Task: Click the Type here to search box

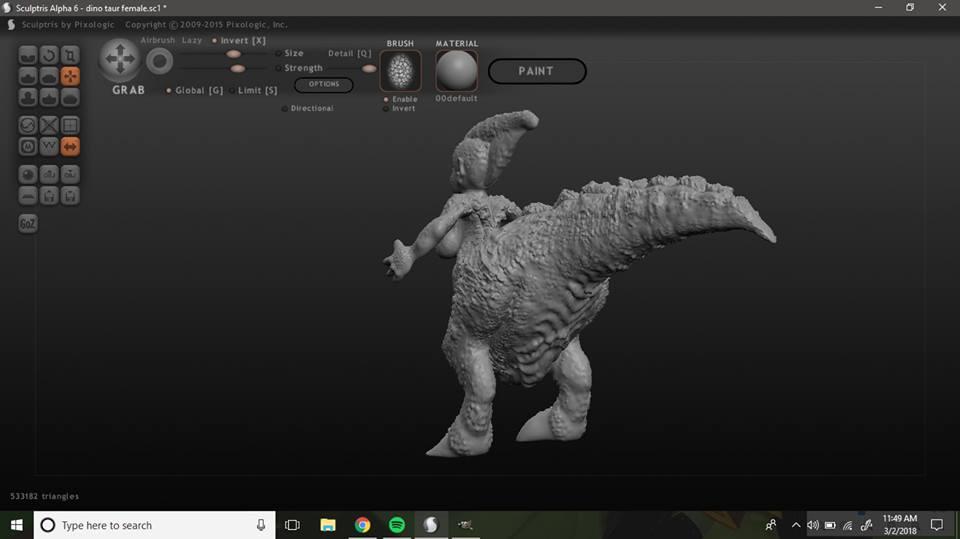Action: point(154,525)
